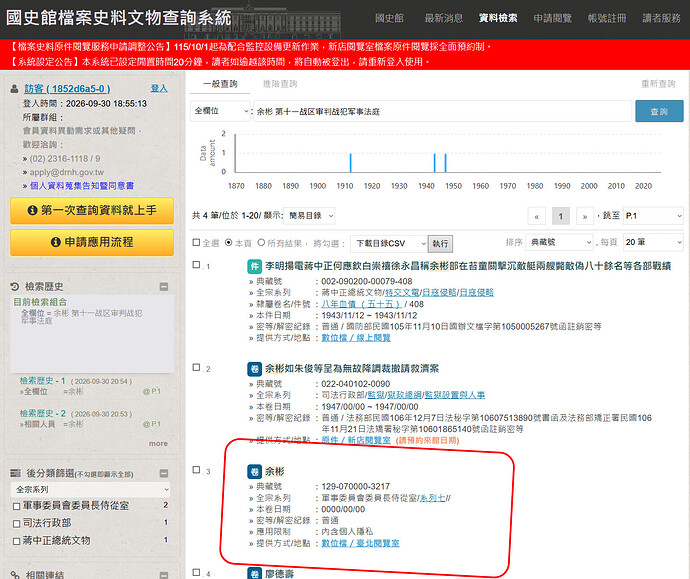The height and width of the screenshot is (579, 690).
Task: Click the blue 查詢 search button
Action: pyautogui.click(x=659, y=111)
